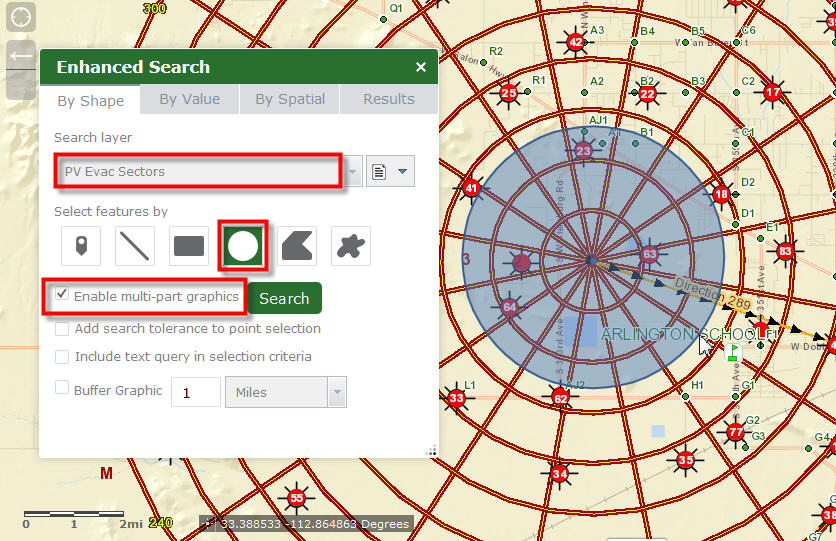
Task: Click the siren marker 62
Action: click(x=560, y=398)
